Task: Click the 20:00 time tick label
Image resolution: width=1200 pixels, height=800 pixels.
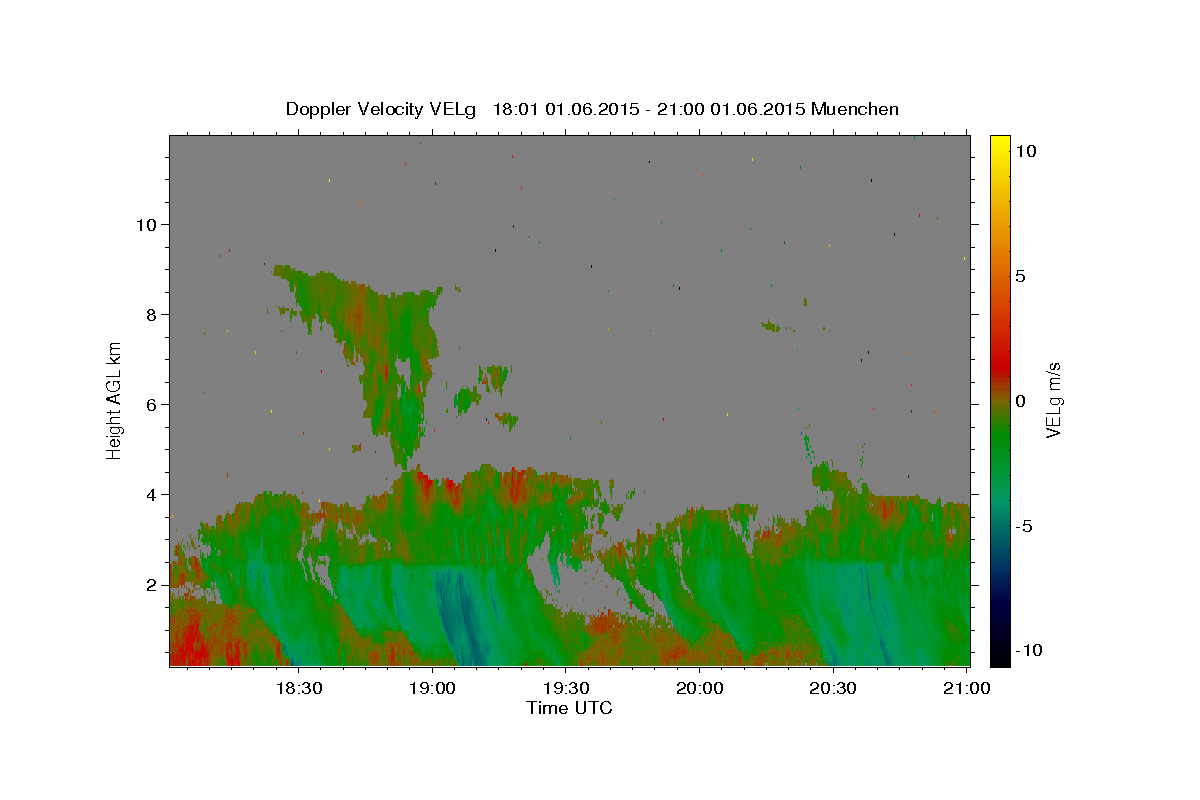Action: (x=700, y=688)
